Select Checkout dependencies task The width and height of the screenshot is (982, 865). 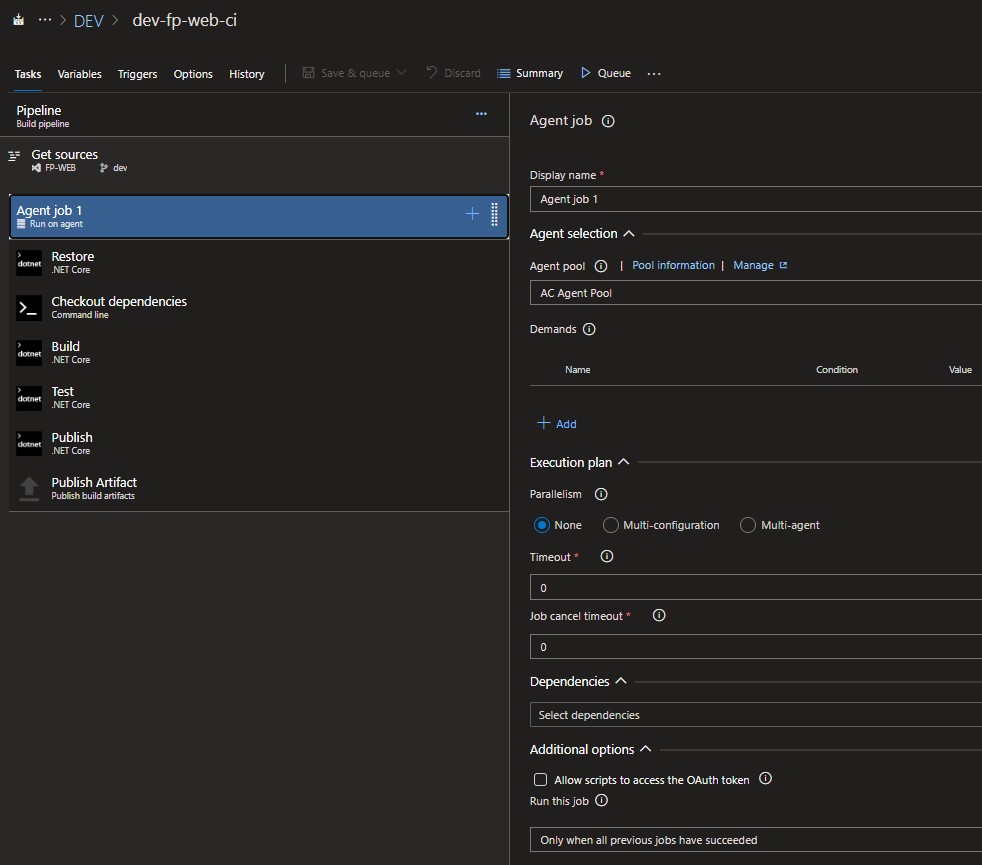[x=258, y=308]
